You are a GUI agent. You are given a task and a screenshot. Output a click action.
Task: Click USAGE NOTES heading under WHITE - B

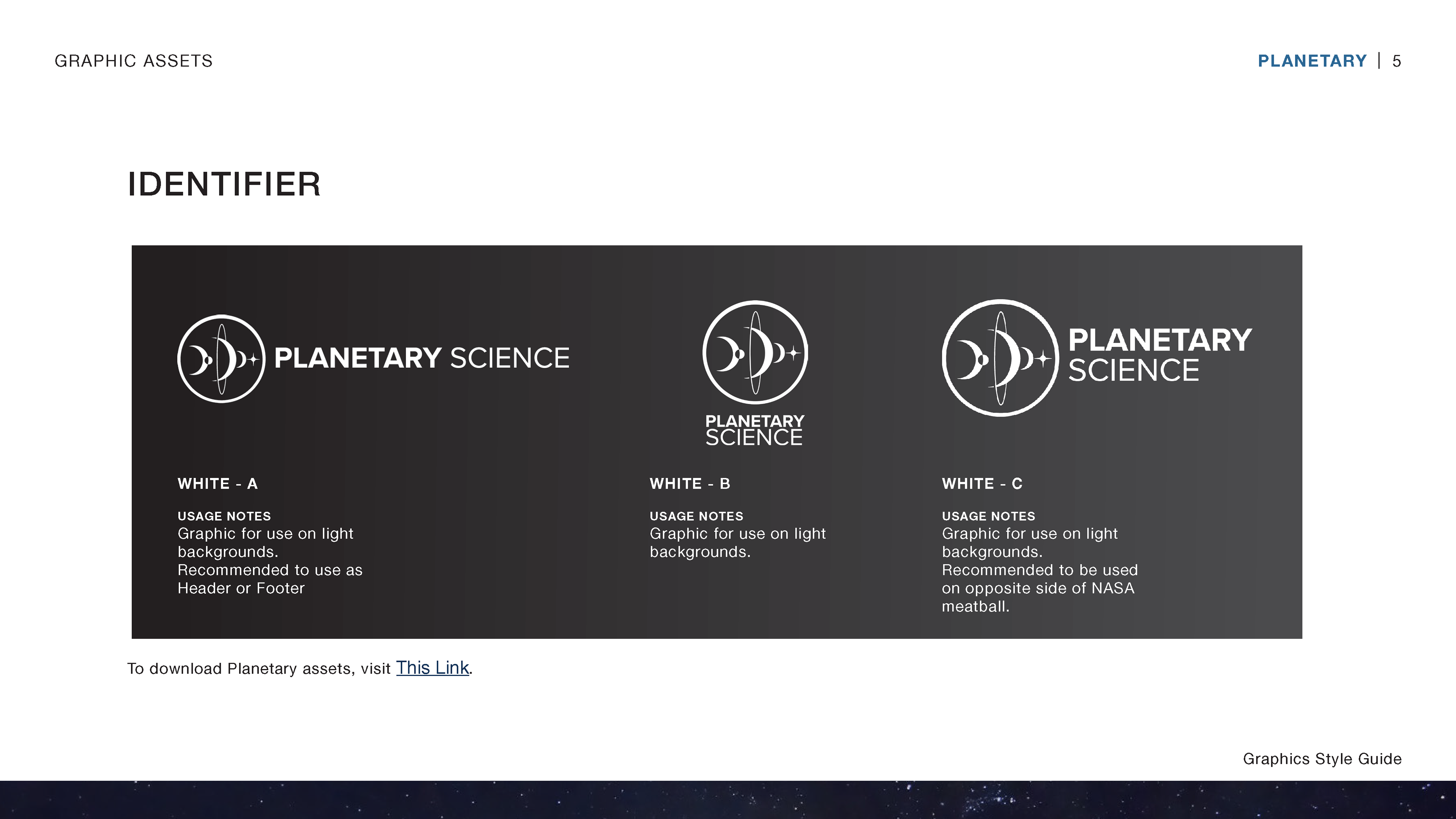pyautogui.click(x=697, y=516)
